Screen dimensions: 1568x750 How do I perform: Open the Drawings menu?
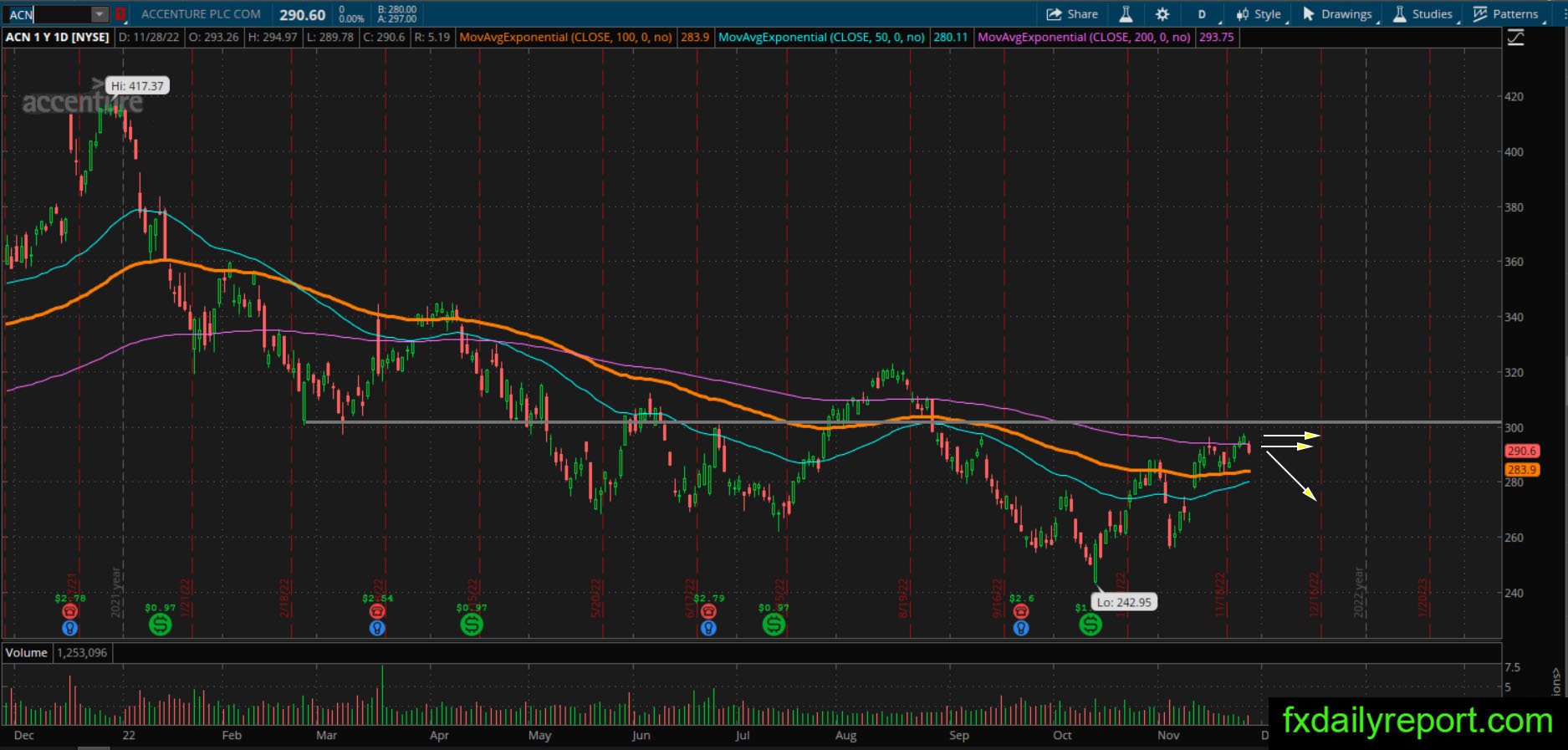click(1337, 14)
